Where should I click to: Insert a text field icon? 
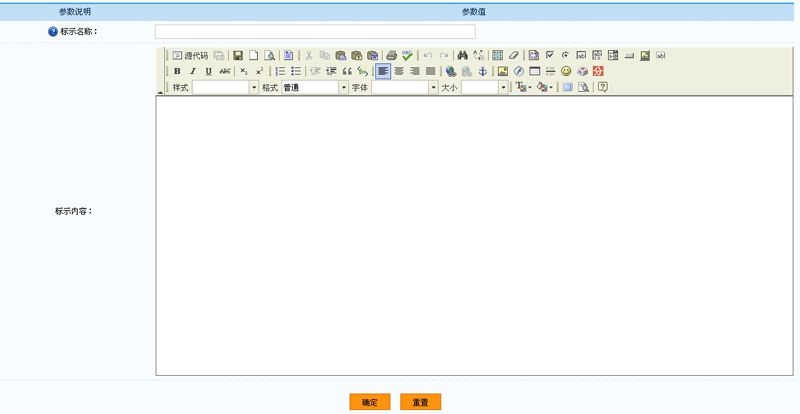581,56
